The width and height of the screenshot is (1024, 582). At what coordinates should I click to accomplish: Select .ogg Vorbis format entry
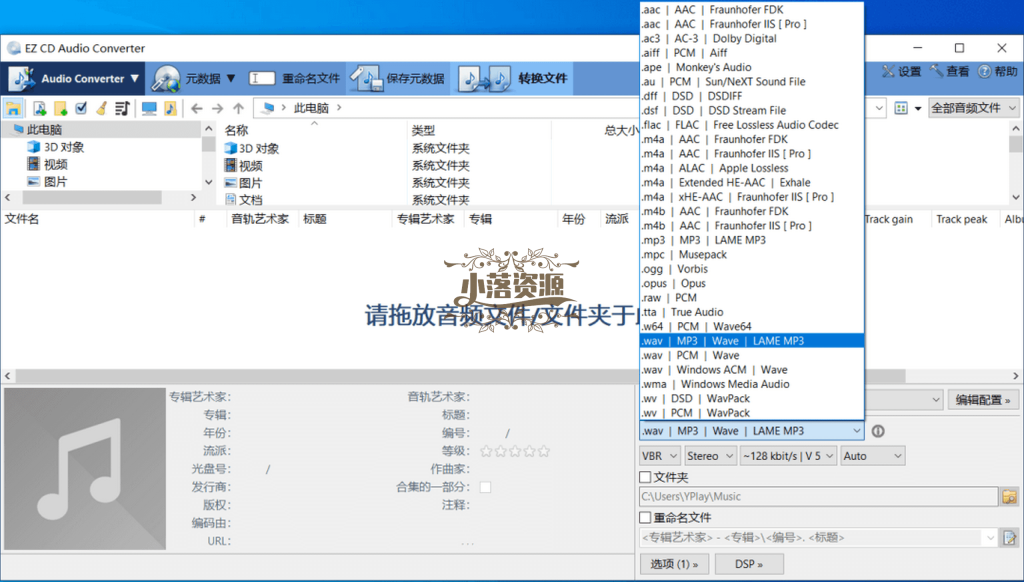pyautogui.click(x=752, y=268)
